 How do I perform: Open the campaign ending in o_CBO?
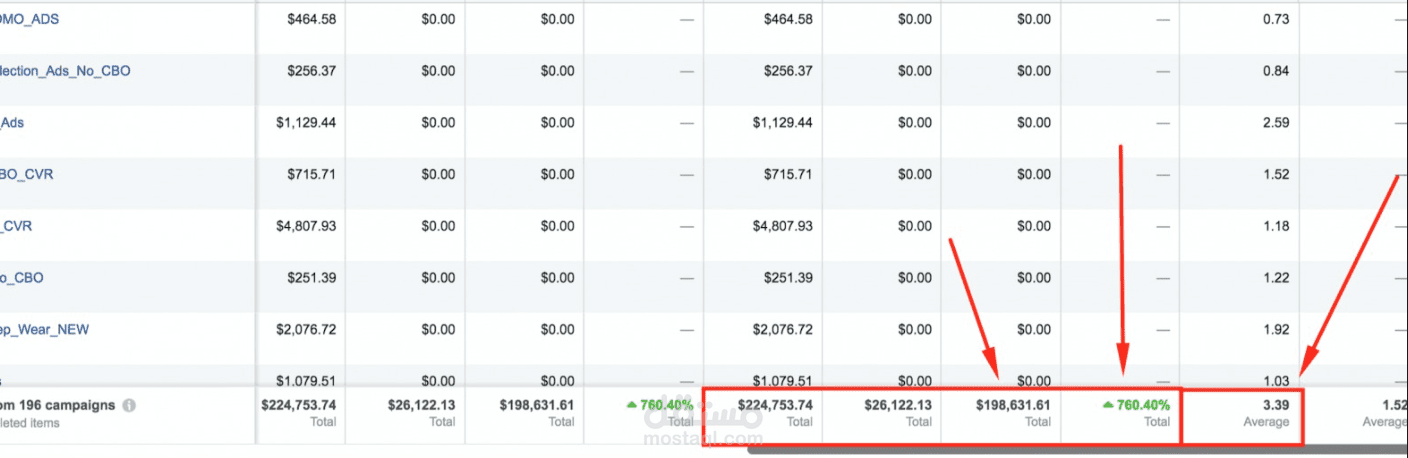(22, 277)
